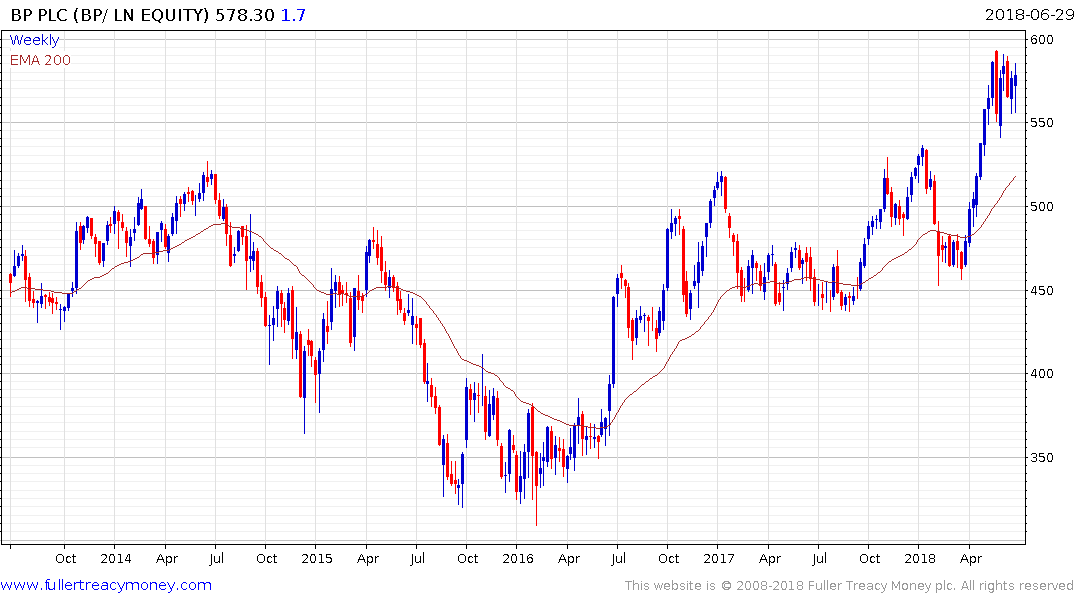Select the price change value 1.7

[293, 15]
